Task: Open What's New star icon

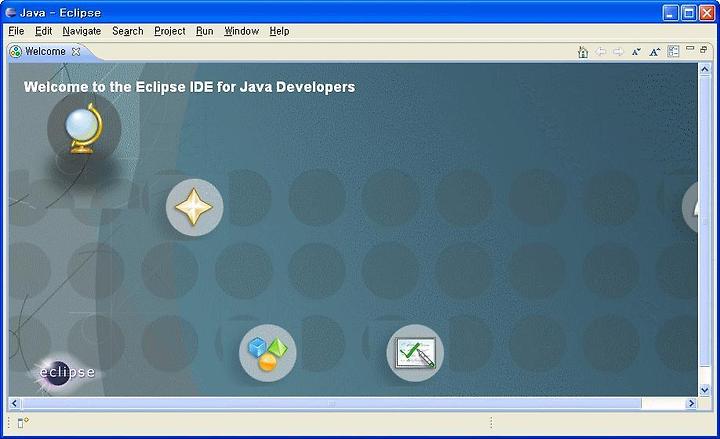Action: (194, 207)
